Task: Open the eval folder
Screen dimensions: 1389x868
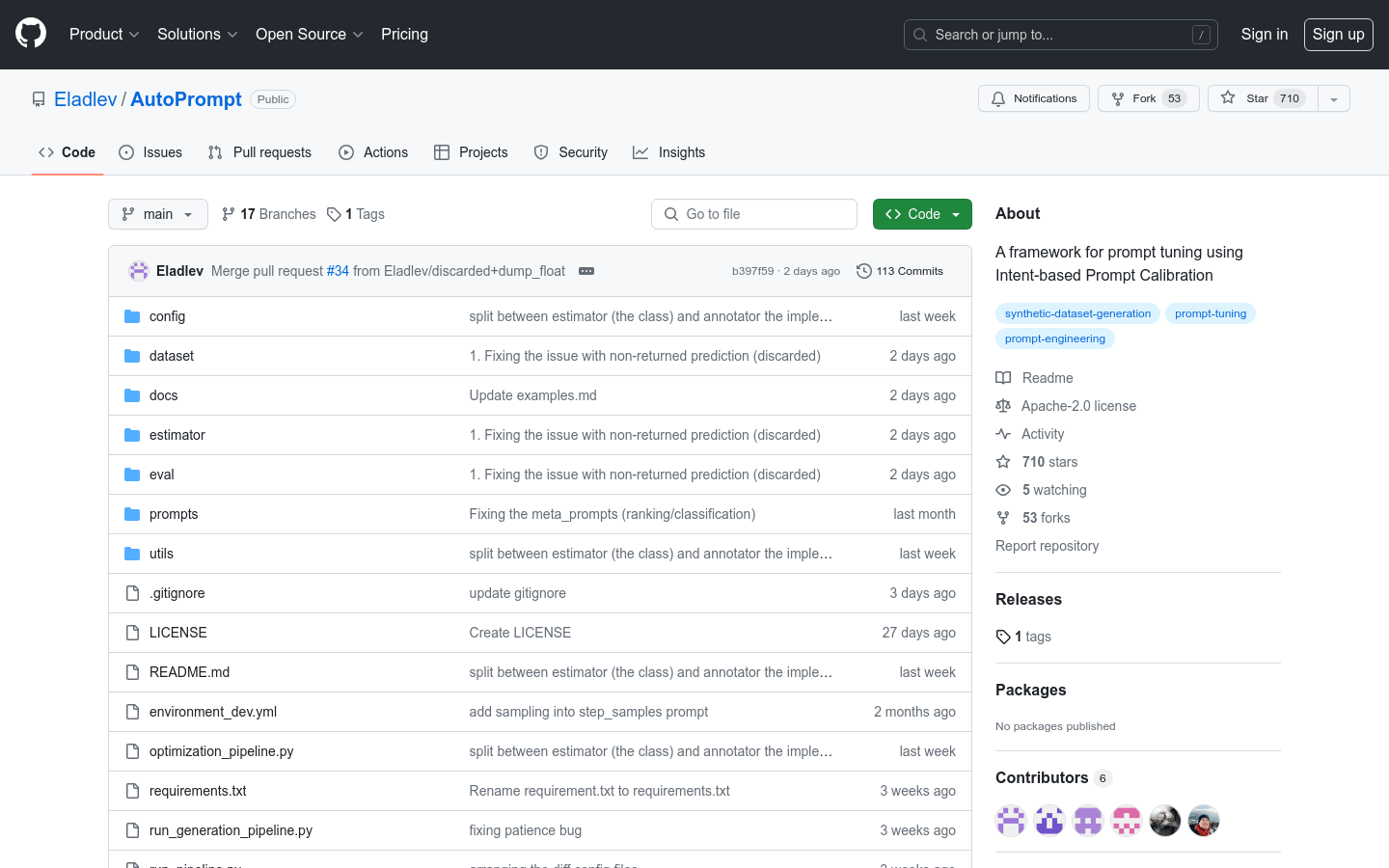Action: tap(162, 475)
